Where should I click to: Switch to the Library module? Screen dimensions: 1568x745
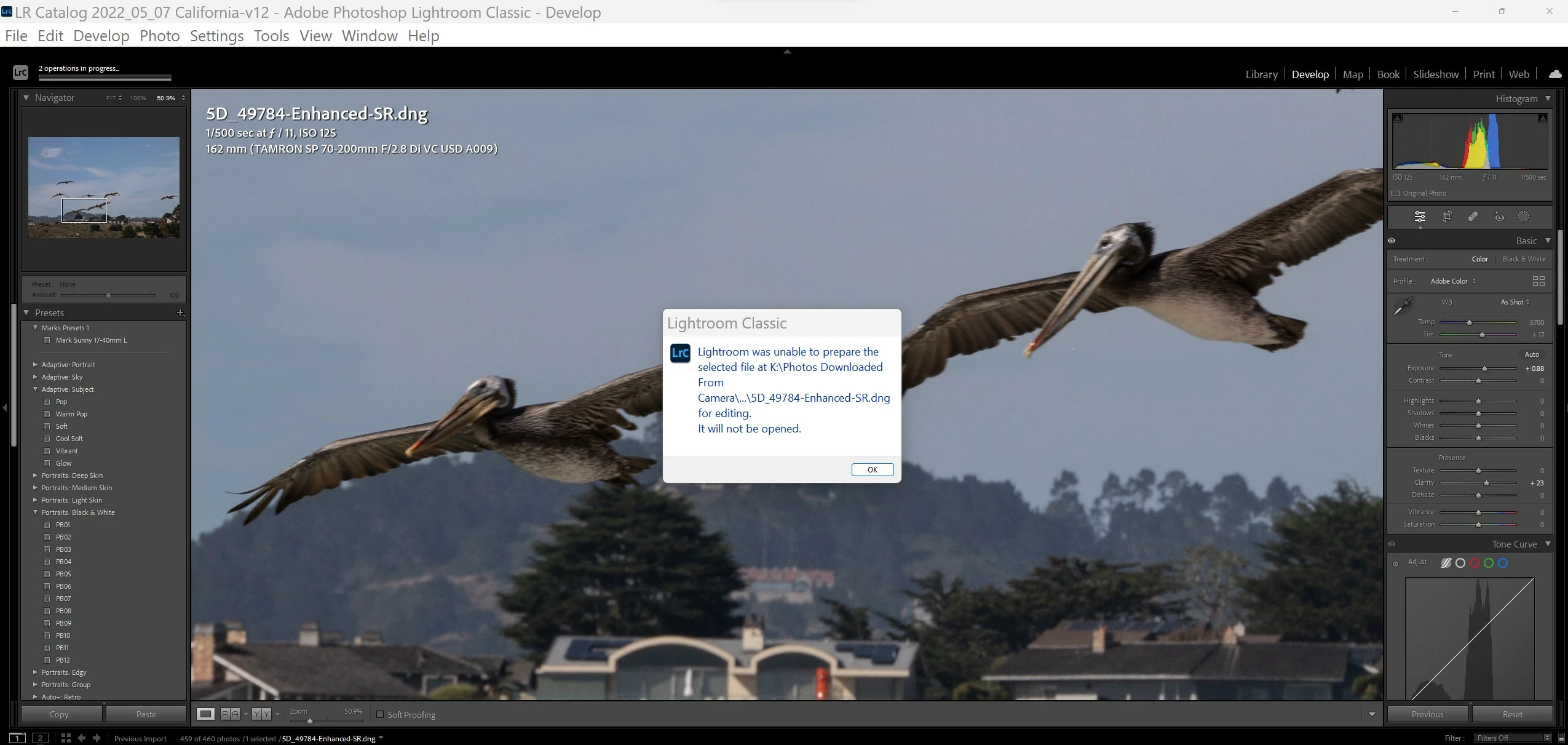(x=1261, y=74)
